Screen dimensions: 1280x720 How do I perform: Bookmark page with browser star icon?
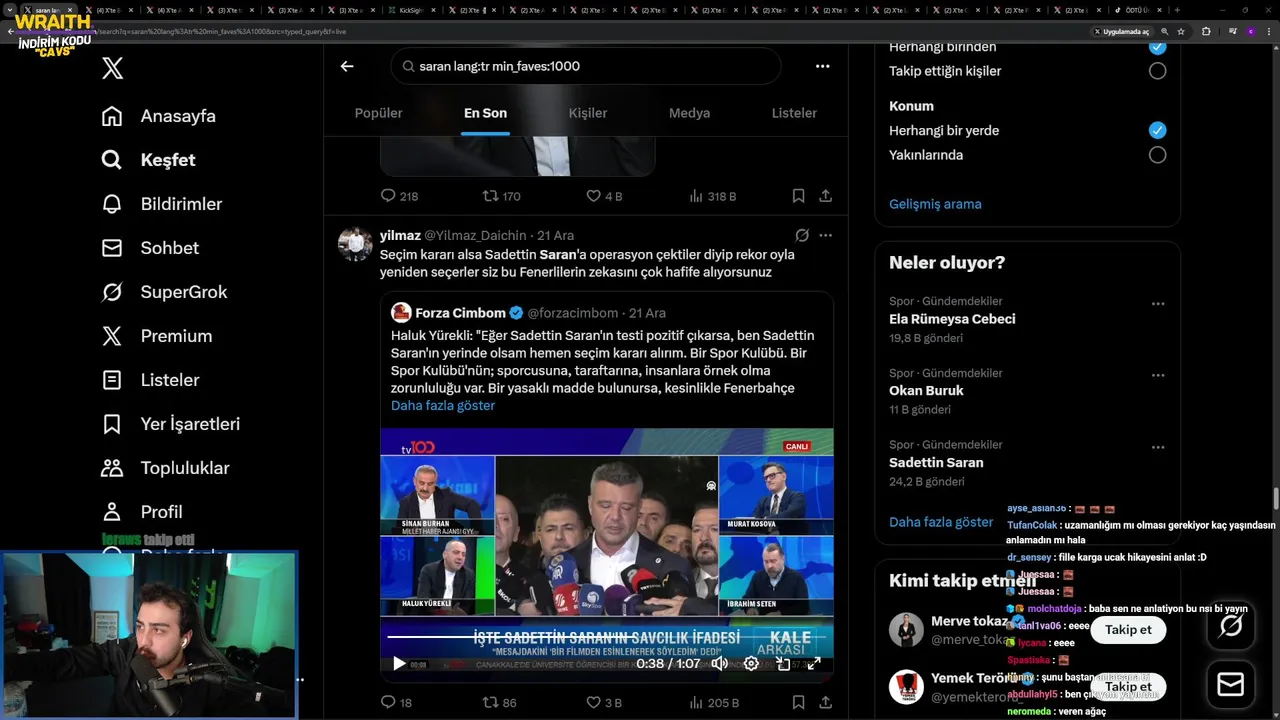point(1181,31)
